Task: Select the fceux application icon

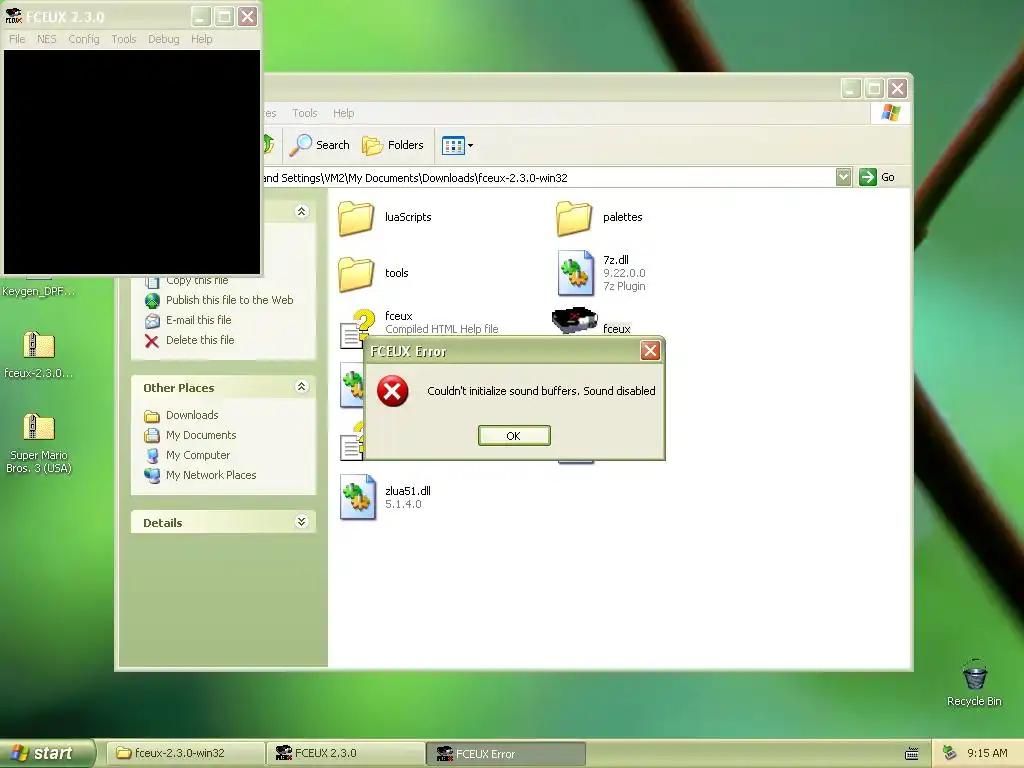Action: [575, 319]
